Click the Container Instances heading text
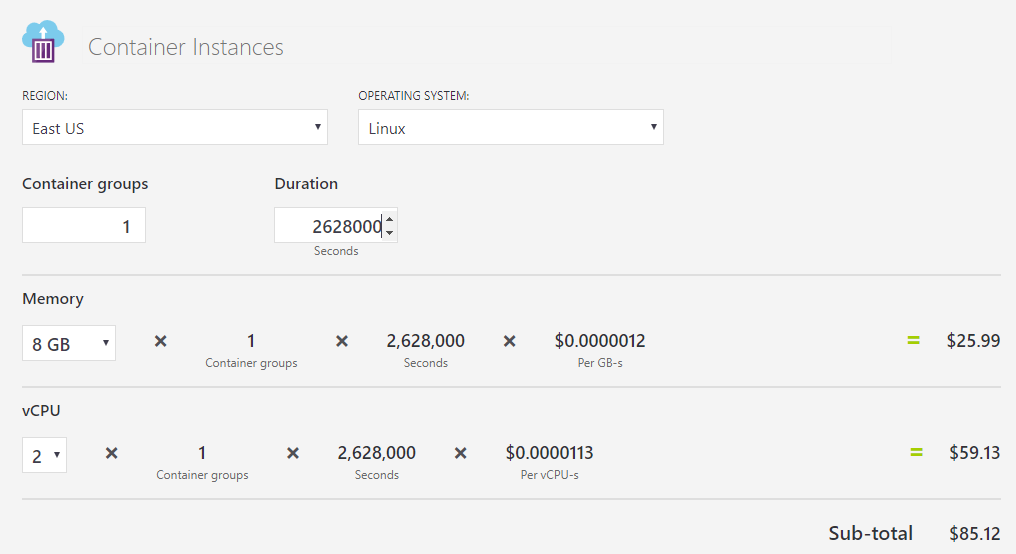This screenshot has height=554, width=1016. coord(186,47)
